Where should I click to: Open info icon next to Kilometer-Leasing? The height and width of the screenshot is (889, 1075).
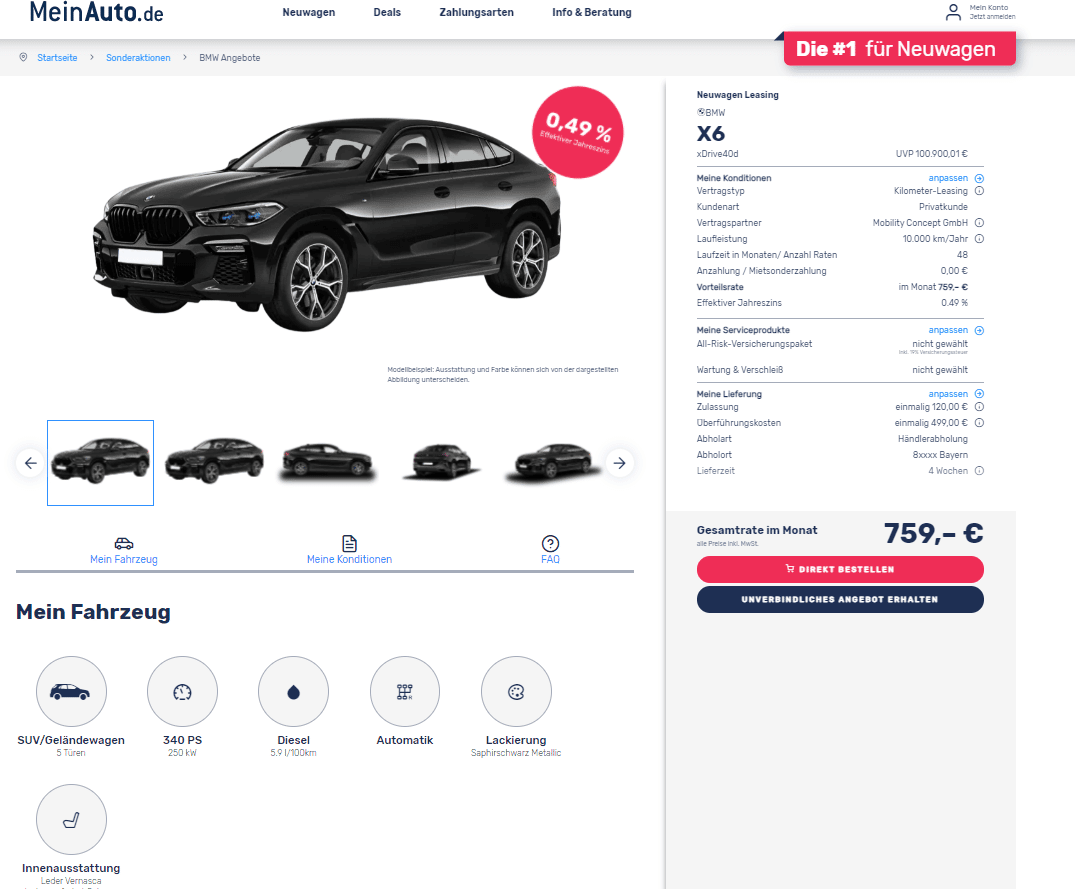point(979,191)
